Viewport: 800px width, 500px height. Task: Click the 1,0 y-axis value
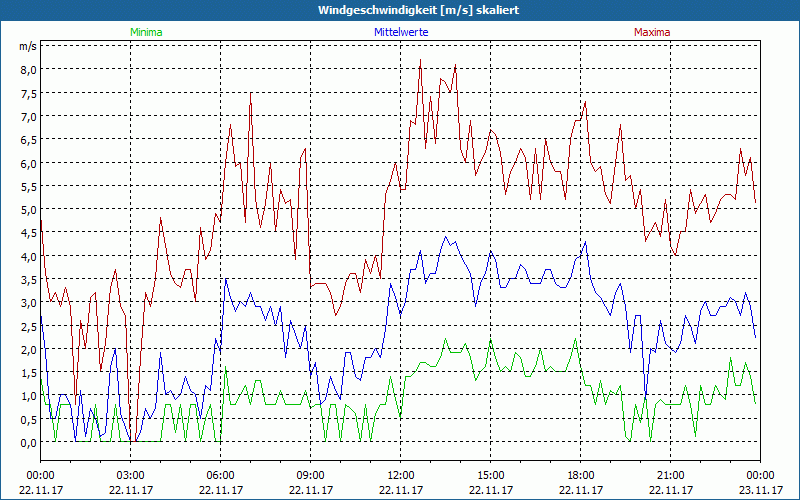(x=29, y=396)
